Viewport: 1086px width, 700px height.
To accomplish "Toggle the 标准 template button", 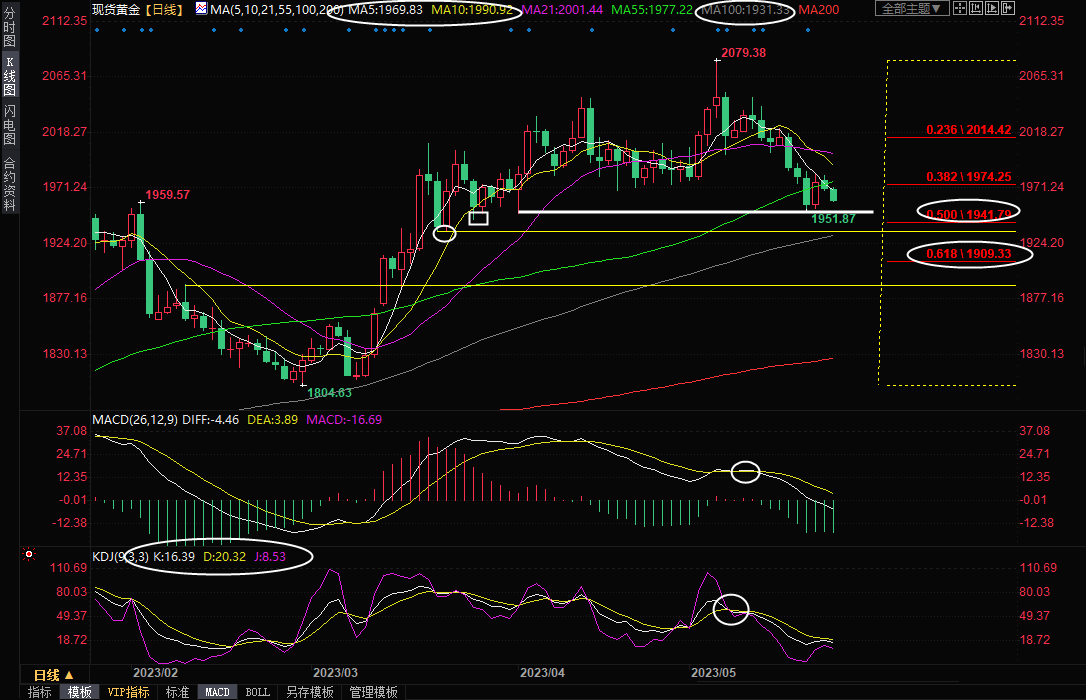I will 177,692.
